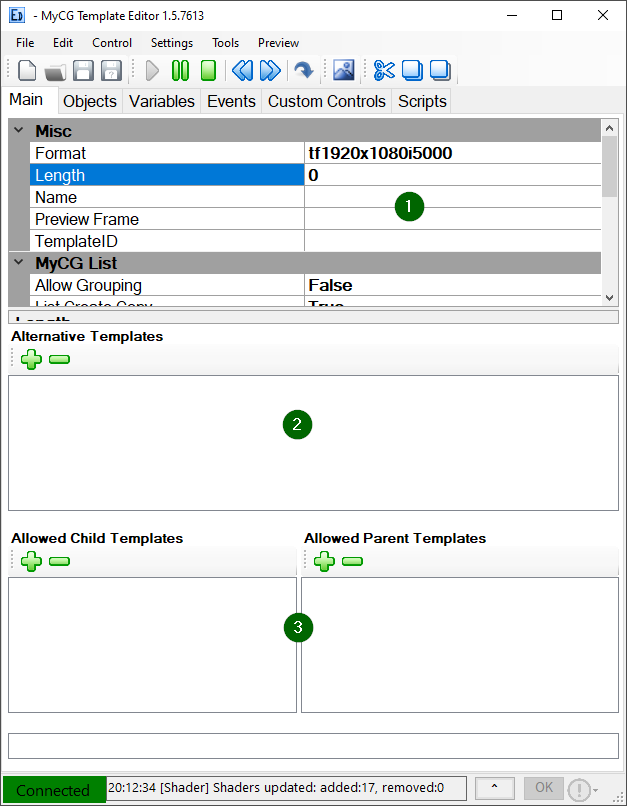
Task: Add an allowed parent template with plus icon
Action: pos(324,561)
